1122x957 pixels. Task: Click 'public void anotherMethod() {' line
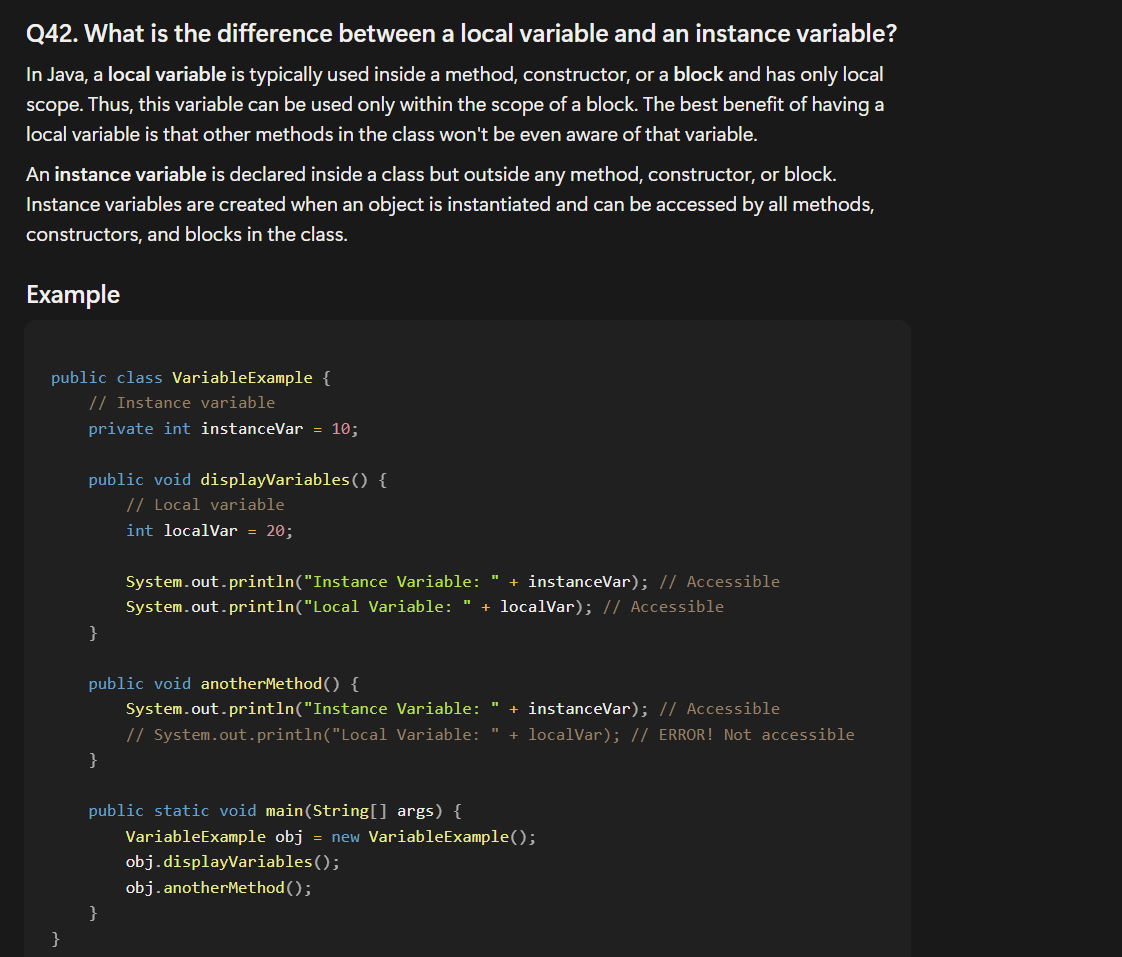coord(224,684)
